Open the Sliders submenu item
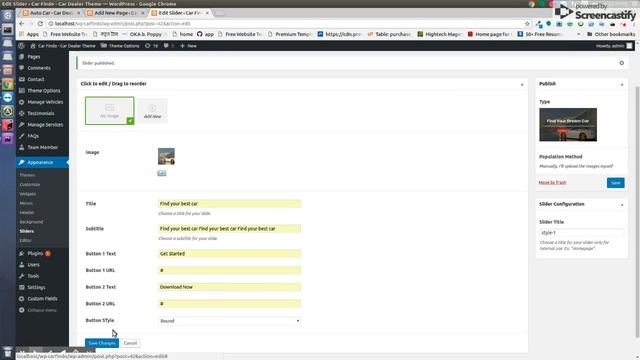This screenshot has height=360, width=640. pyautogui.click(x=27, y=231)
